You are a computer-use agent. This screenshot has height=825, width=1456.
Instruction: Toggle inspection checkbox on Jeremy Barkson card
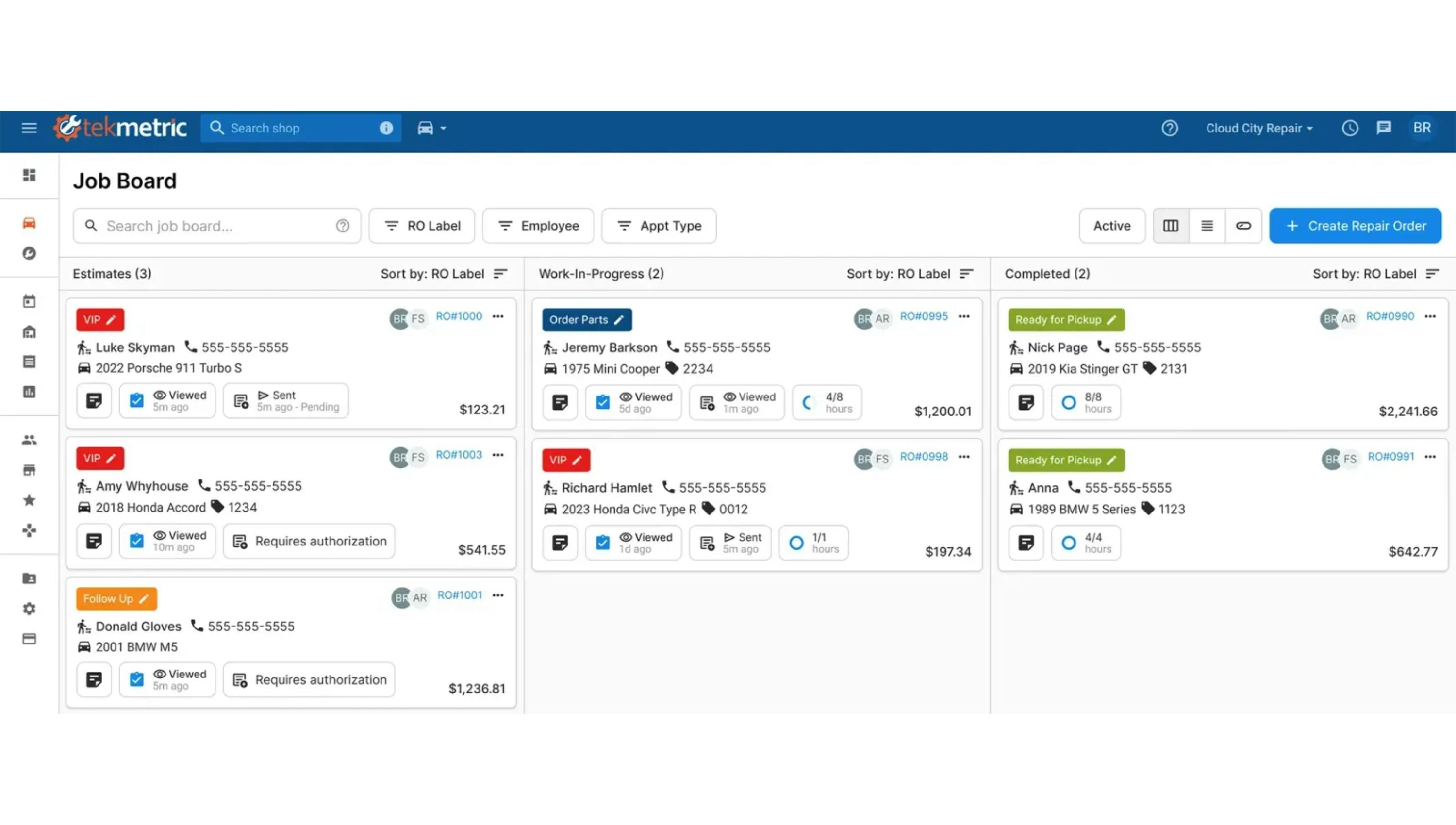(603, 403)
